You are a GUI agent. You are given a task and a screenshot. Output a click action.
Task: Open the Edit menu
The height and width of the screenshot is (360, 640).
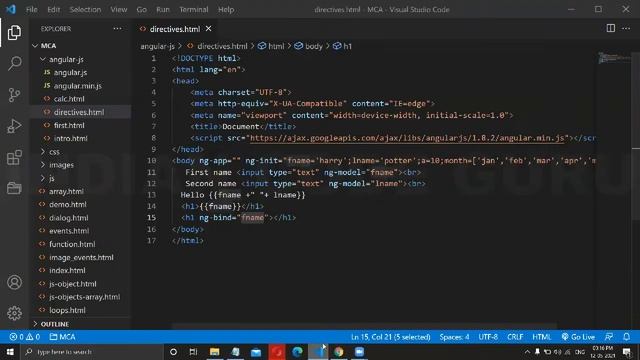53,9
